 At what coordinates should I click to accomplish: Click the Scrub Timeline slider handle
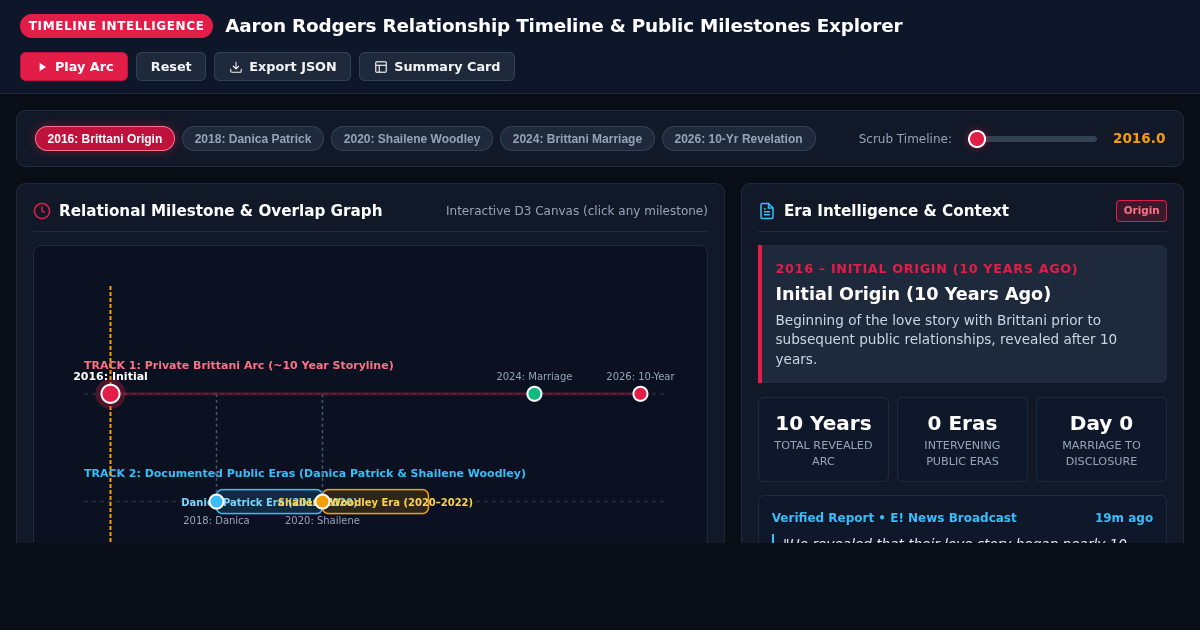977,139
